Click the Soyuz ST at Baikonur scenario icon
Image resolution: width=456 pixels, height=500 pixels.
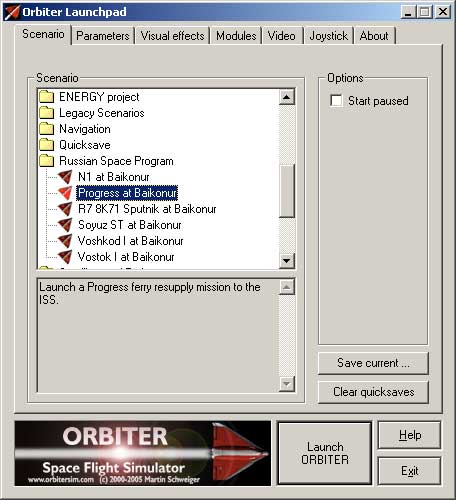tap(65, 225)
